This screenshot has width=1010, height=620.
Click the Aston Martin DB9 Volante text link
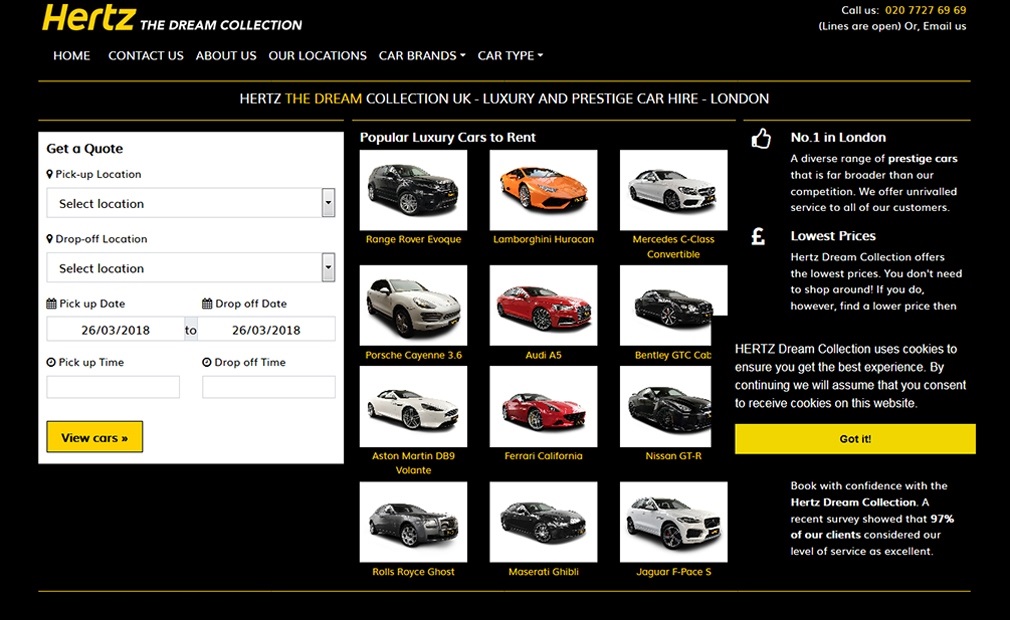414,463
